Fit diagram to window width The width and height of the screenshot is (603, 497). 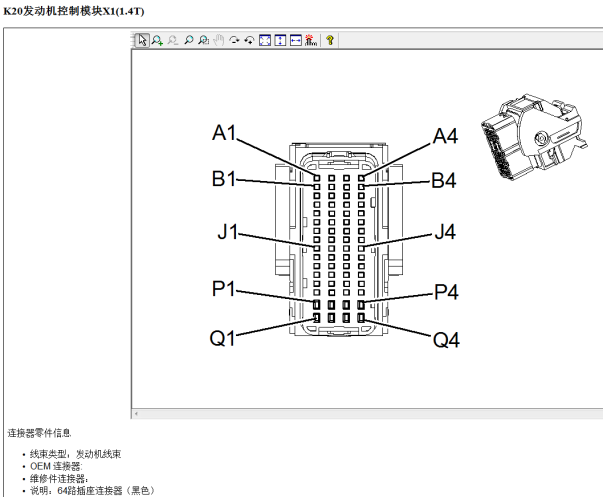tap(296, 40)
